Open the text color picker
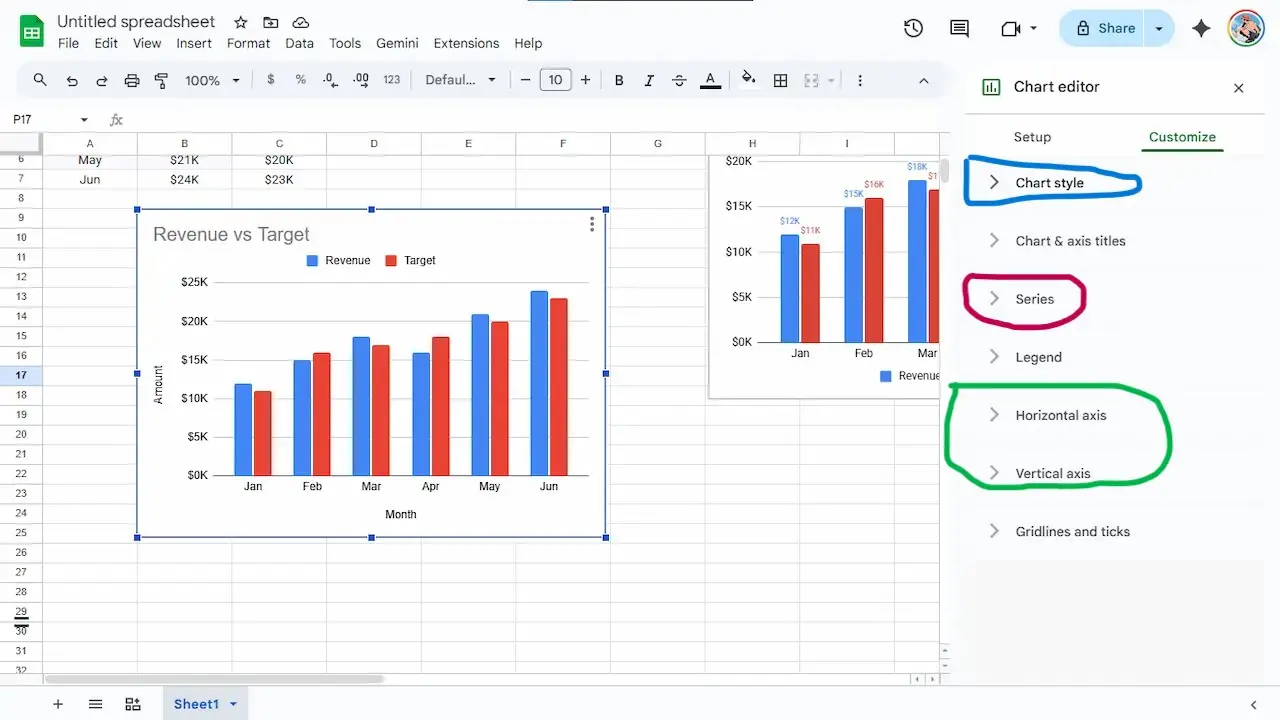 point(710,80)
